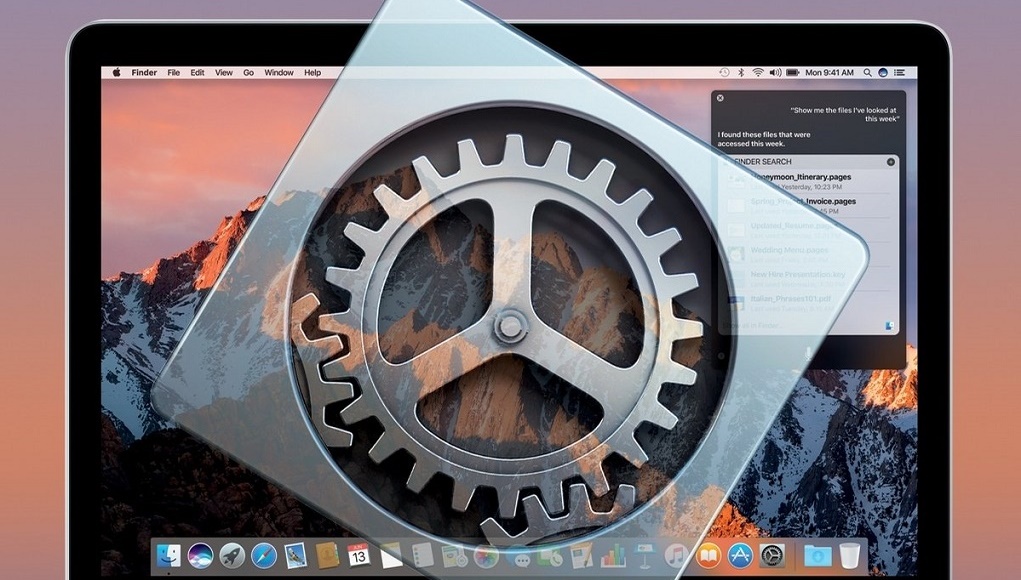
Task: Open System Preferences gear in Dock
Action: tap(772, 556)
